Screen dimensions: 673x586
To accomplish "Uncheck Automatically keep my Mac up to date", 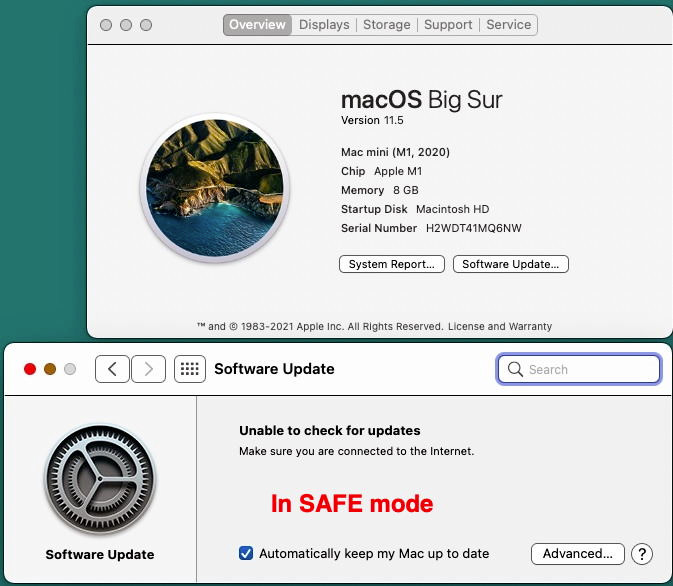I will pyautogui.click(x=246, y=553).
